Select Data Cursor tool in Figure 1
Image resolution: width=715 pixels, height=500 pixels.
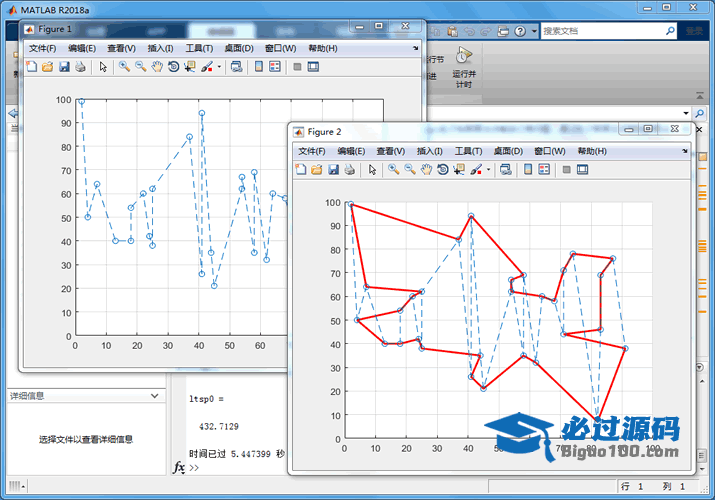(x=190, y=67)
